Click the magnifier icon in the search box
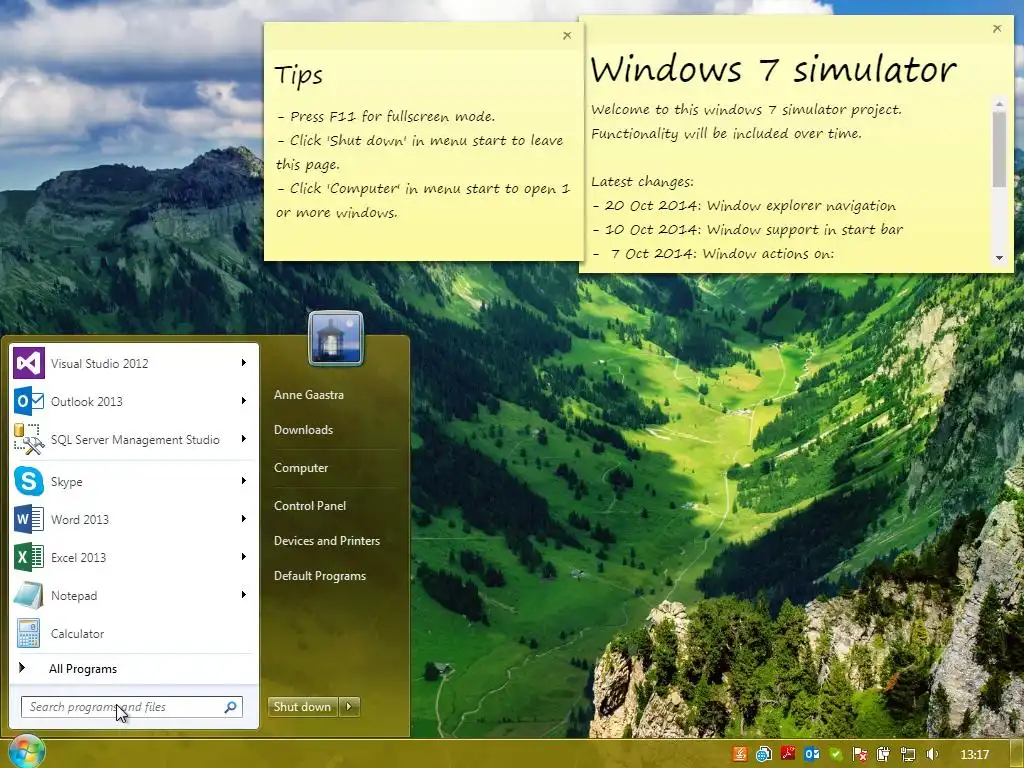This screenshot has height=768, width=1024. pos(231,707)
